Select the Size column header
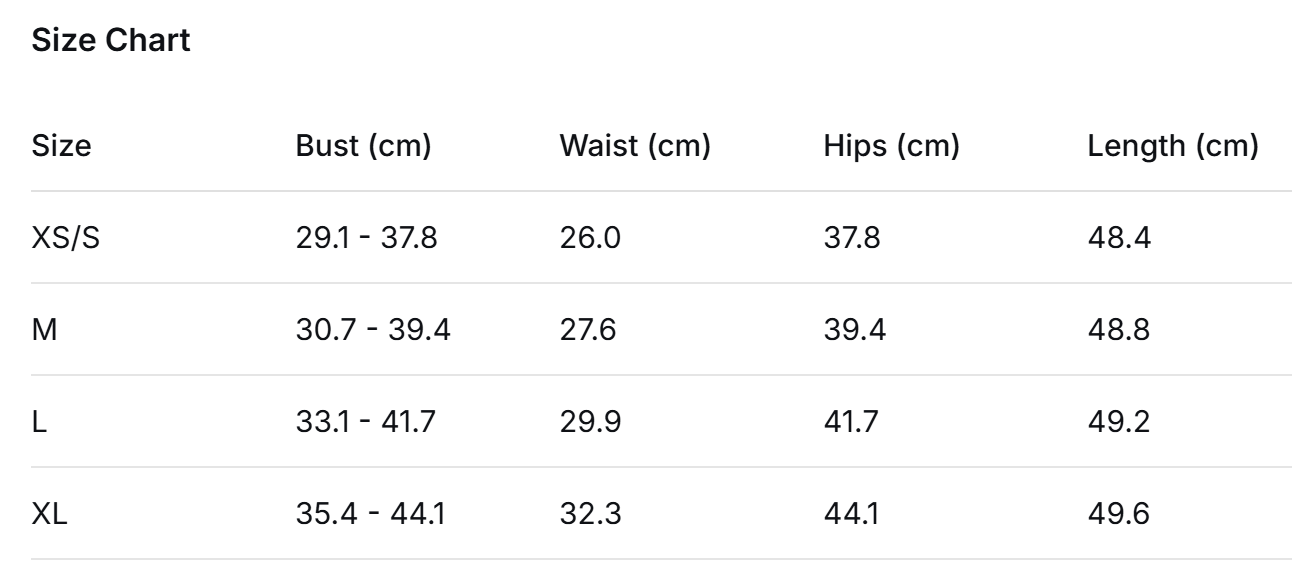1306x574 pixels. (x=61, y=146)
